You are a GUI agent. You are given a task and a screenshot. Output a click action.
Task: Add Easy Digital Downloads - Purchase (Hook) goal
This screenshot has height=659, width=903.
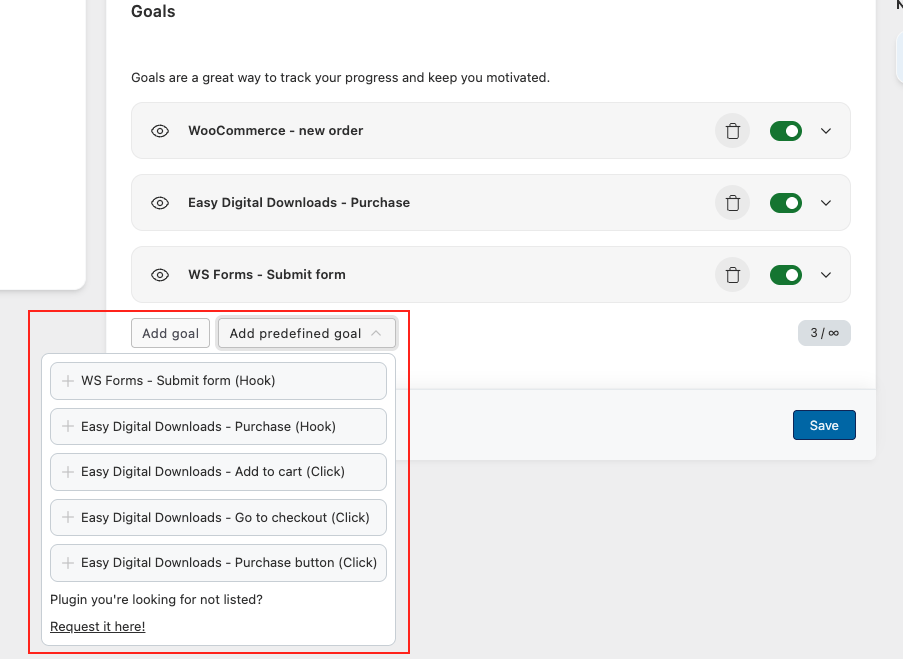(218, 426)
